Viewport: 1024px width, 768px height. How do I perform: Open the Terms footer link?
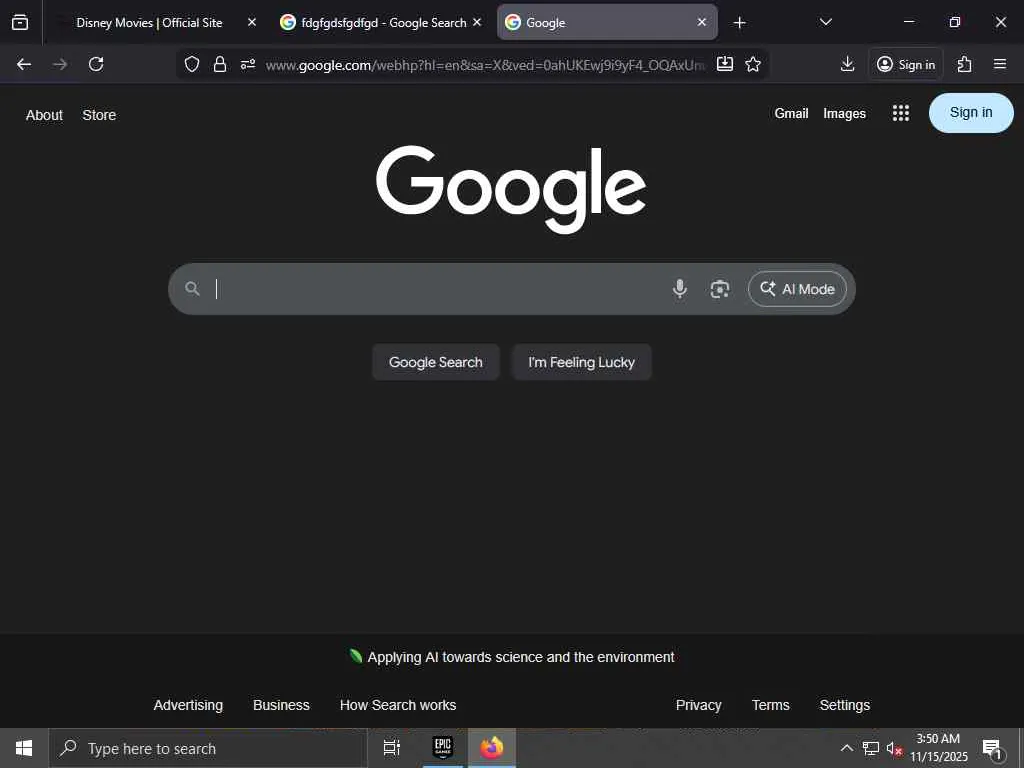click(771, 705)
